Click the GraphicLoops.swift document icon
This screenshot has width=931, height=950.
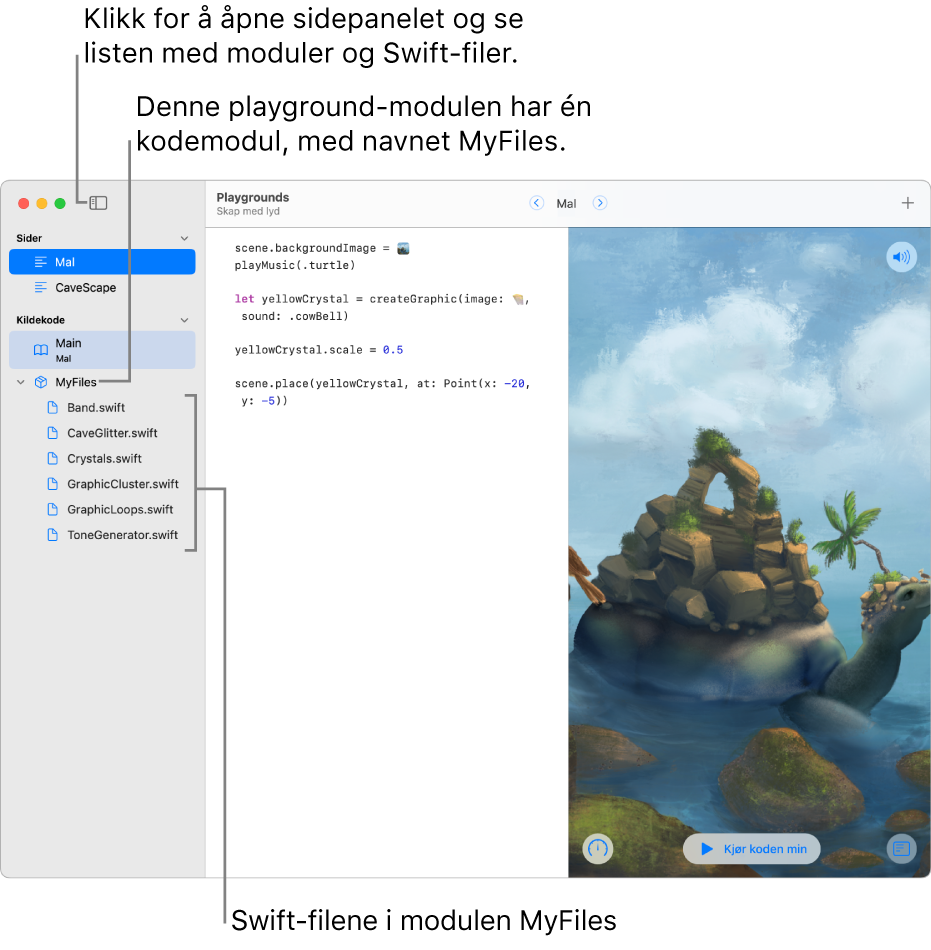[x=53, y=509]
